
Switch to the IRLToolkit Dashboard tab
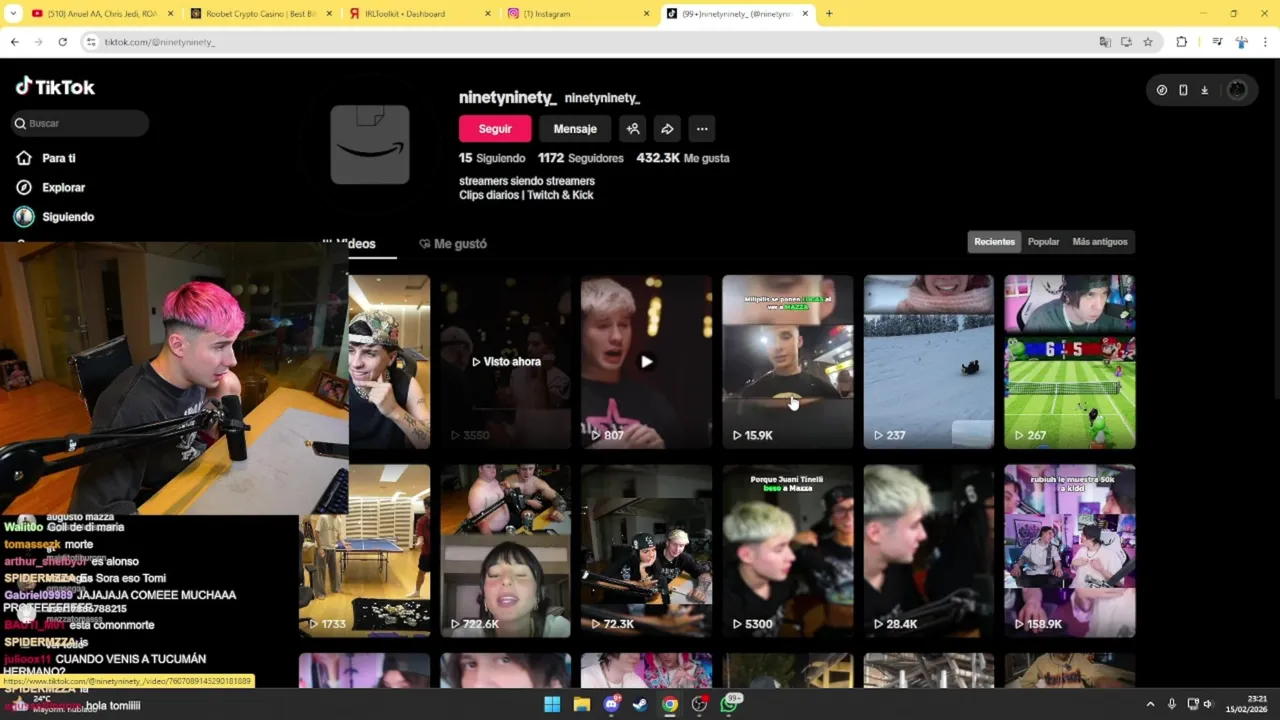pyautogui.click(x=420, y=14)
